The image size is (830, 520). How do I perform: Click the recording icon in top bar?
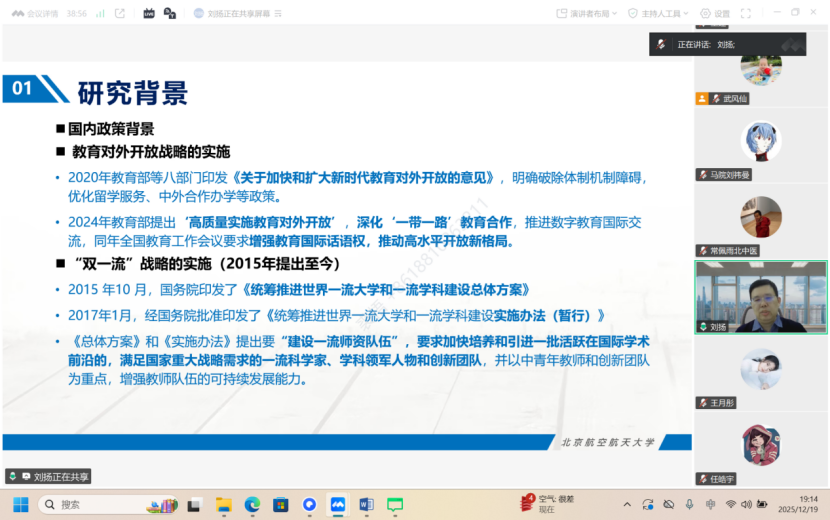(x=170, y=13)
